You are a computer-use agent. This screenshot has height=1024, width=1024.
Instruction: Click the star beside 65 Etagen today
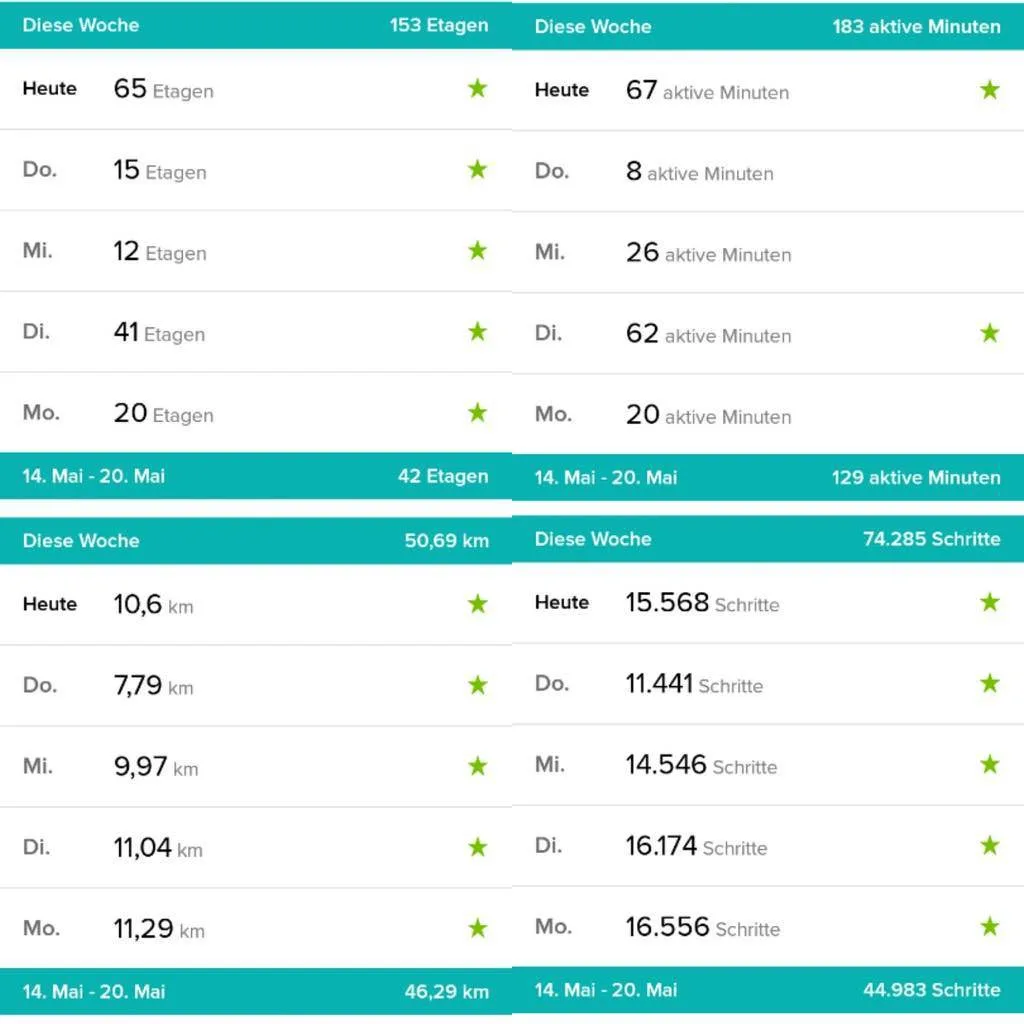click(477, 88)
